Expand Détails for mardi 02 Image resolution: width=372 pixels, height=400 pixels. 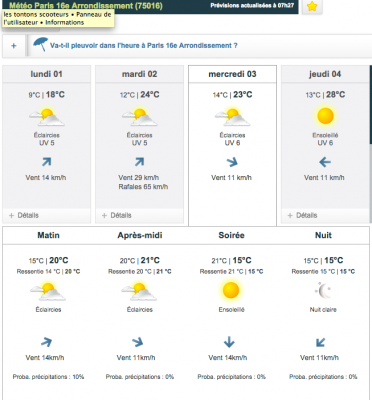(117, 215)
